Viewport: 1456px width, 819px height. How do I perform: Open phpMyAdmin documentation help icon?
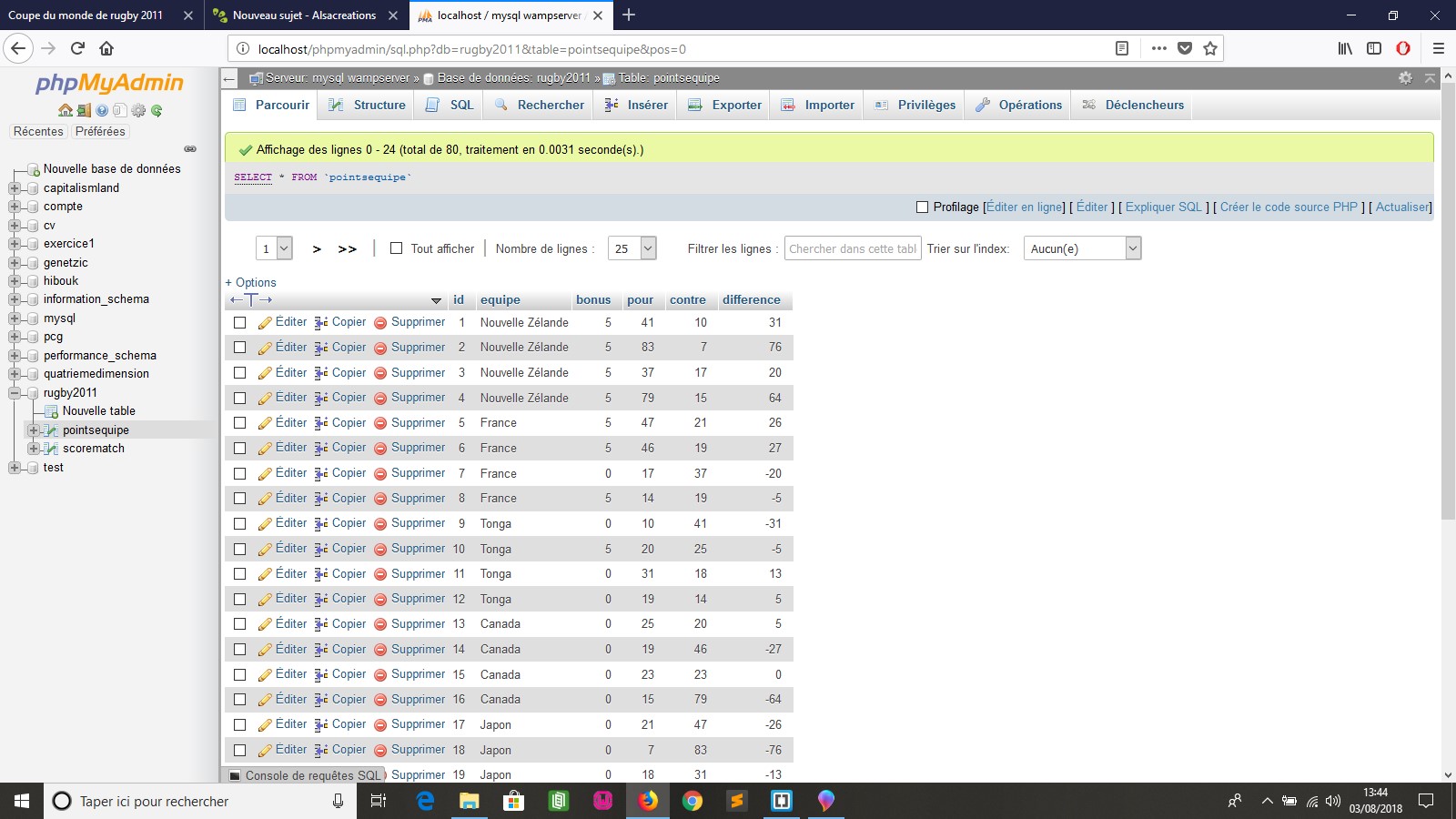click(102, 110)
